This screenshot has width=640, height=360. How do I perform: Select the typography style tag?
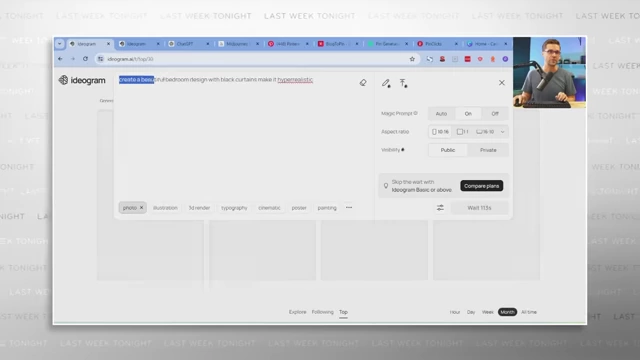pos(234,208)
